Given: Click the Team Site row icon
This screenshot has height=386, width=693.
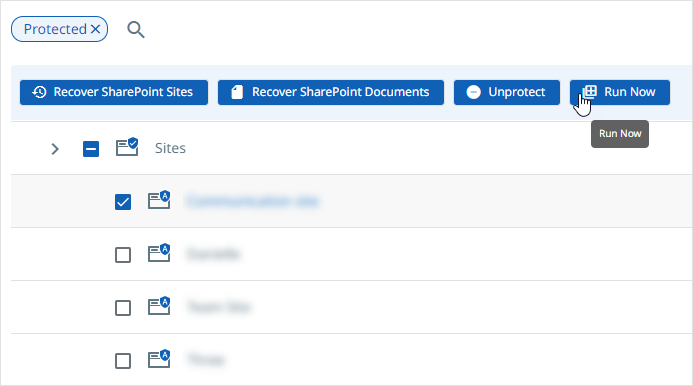Looking at the screenshot, I should coord(159,306).
